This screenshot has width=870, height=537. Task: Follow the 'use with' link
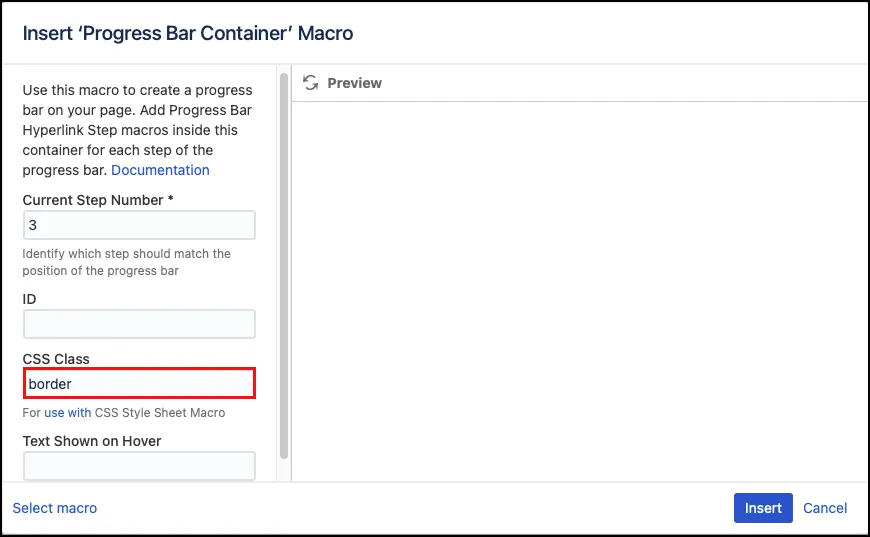pos(68,413)
